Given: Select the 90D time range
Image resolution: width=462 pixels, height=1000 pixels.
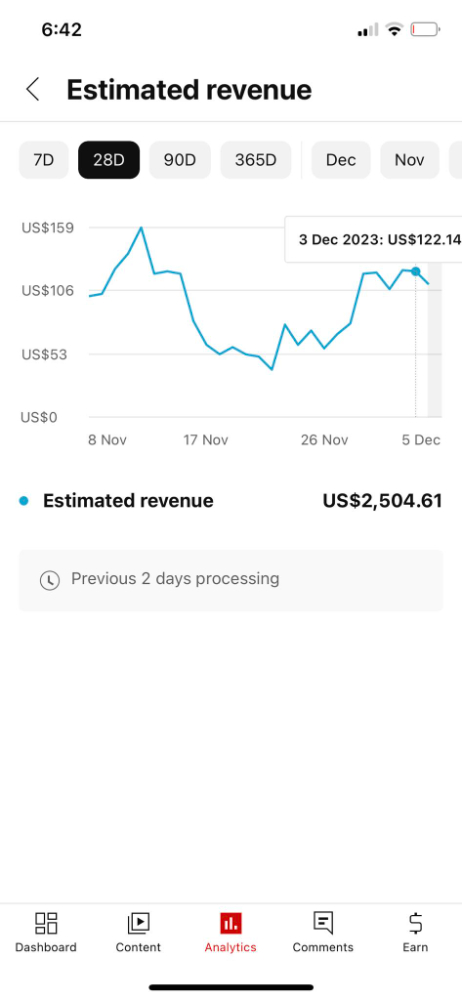Looking at the screenshot, I should click(180, 159).
